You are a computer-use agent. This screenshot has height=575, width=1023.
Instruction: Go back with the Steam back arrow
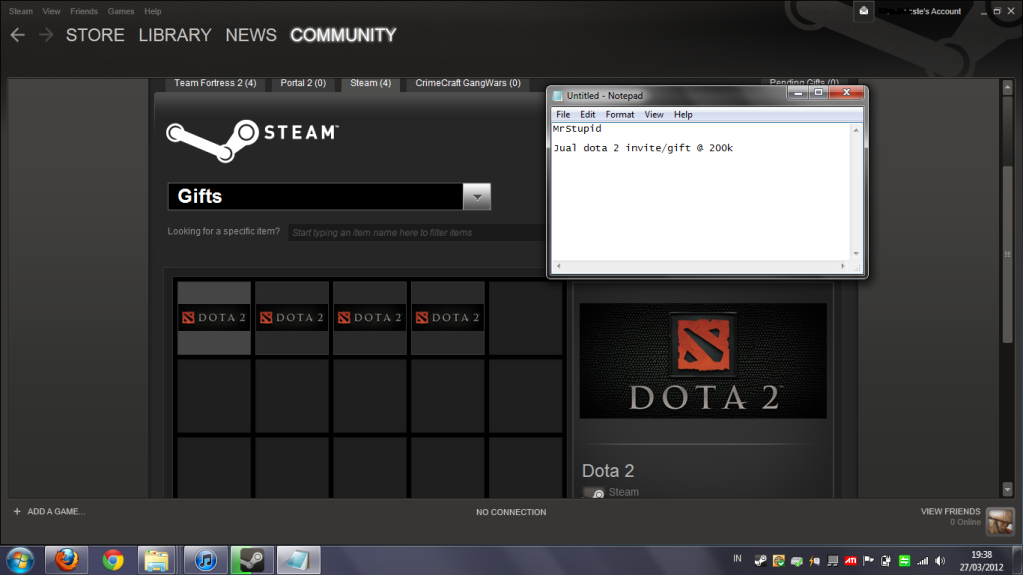[x=18, y=35]
